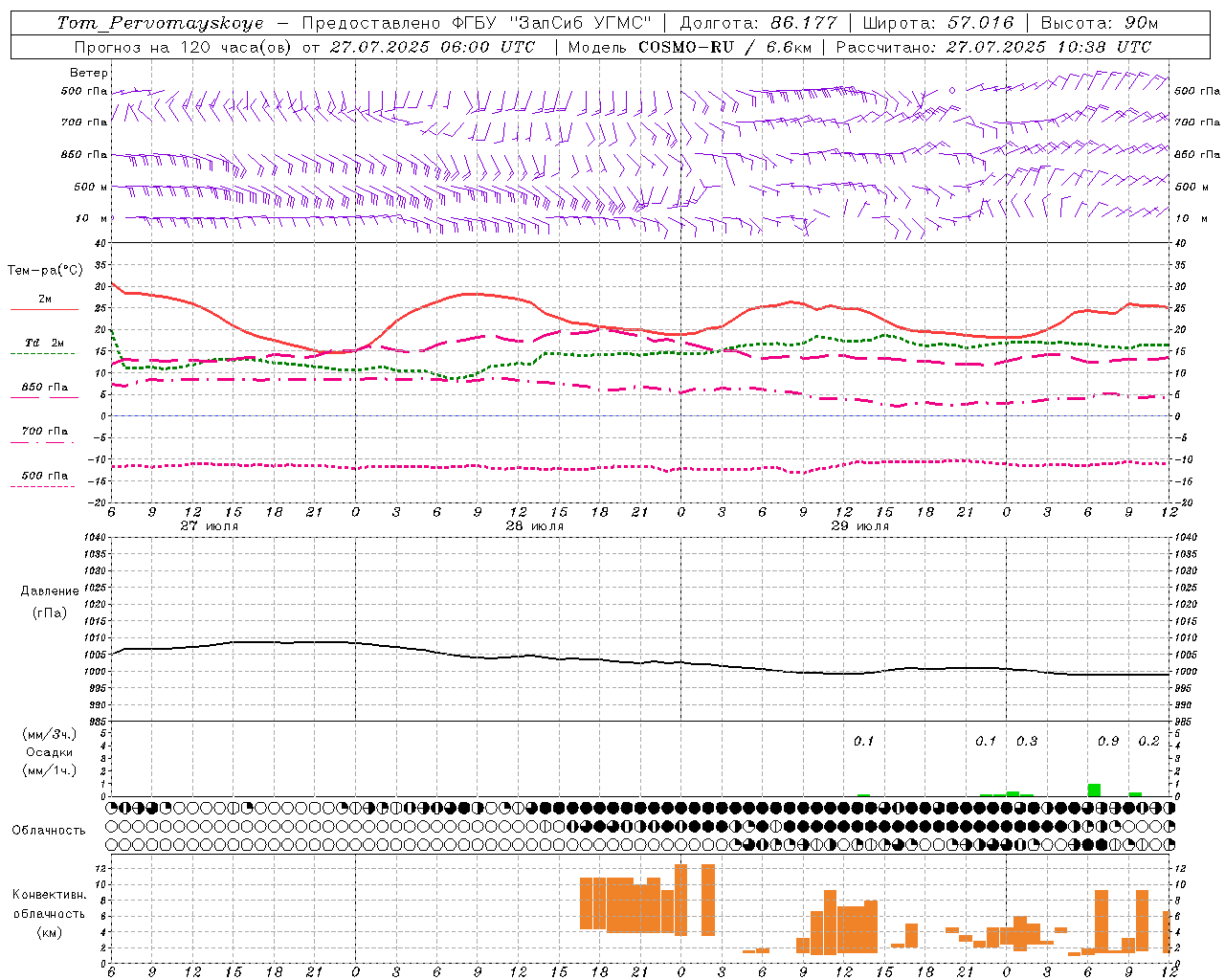
Task: Click the 29 июля date label
Action: pos(859,526)
